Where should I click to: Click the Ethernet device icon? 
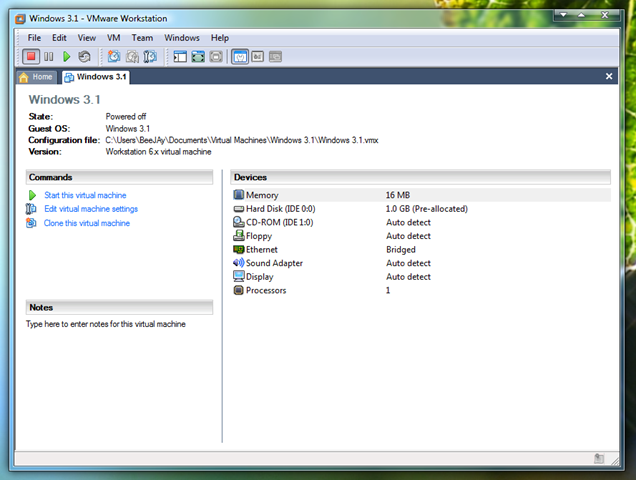238,249
